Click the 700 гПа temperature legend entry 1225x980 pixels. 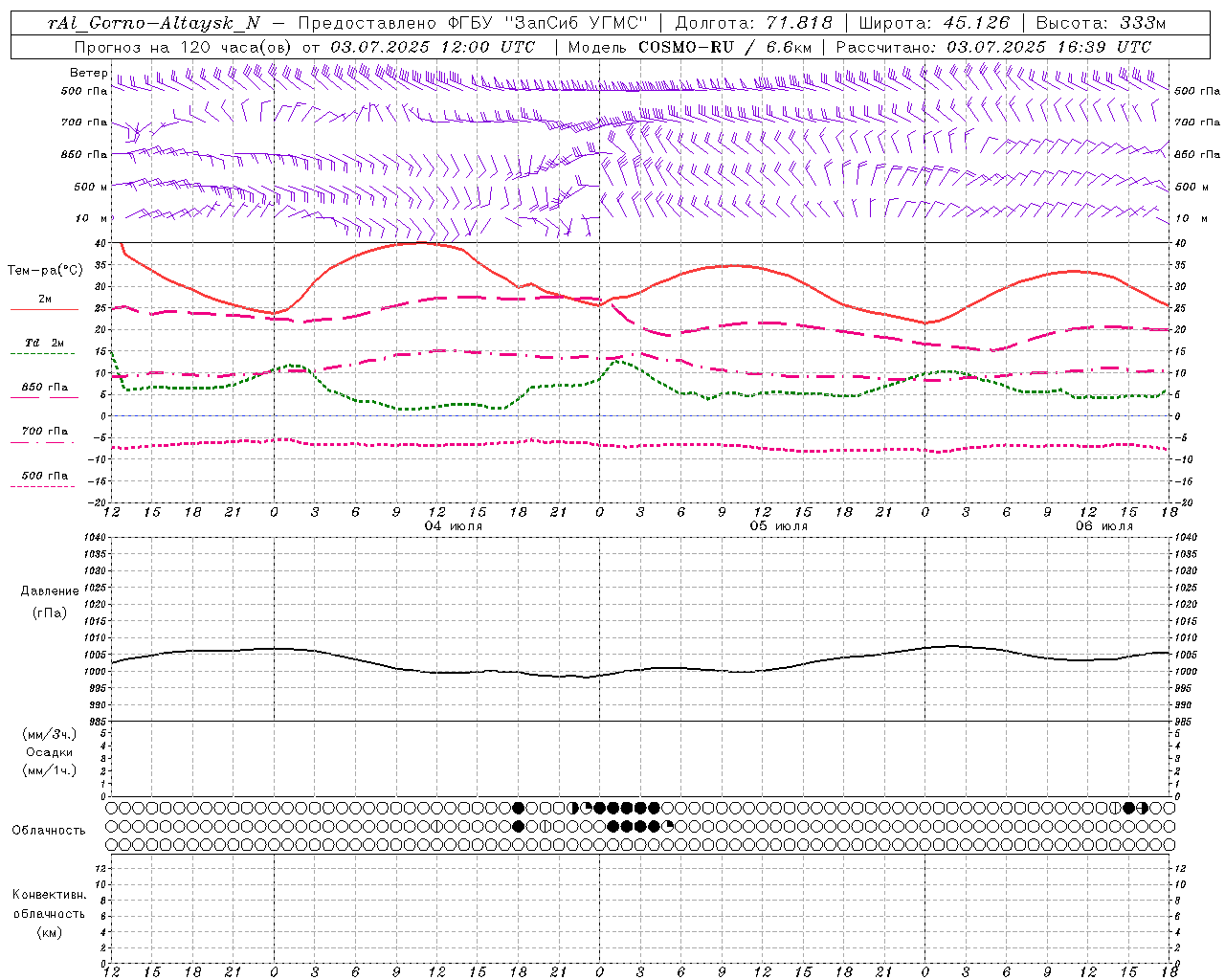tap(45, 431)
